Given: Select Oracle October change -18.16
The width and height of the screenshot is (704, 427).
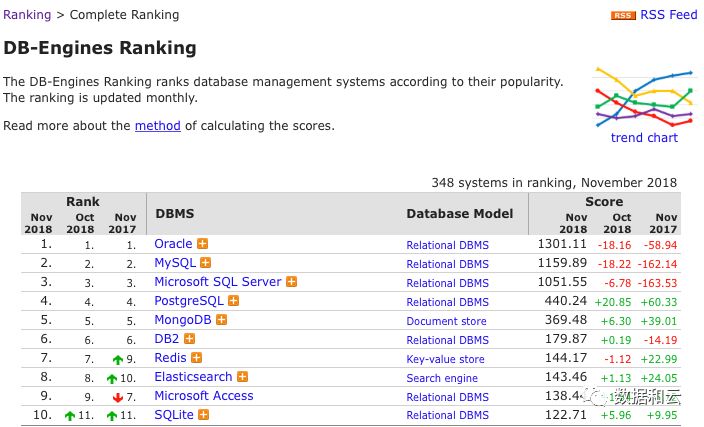Looking at the screenshot, I should 614,245.
